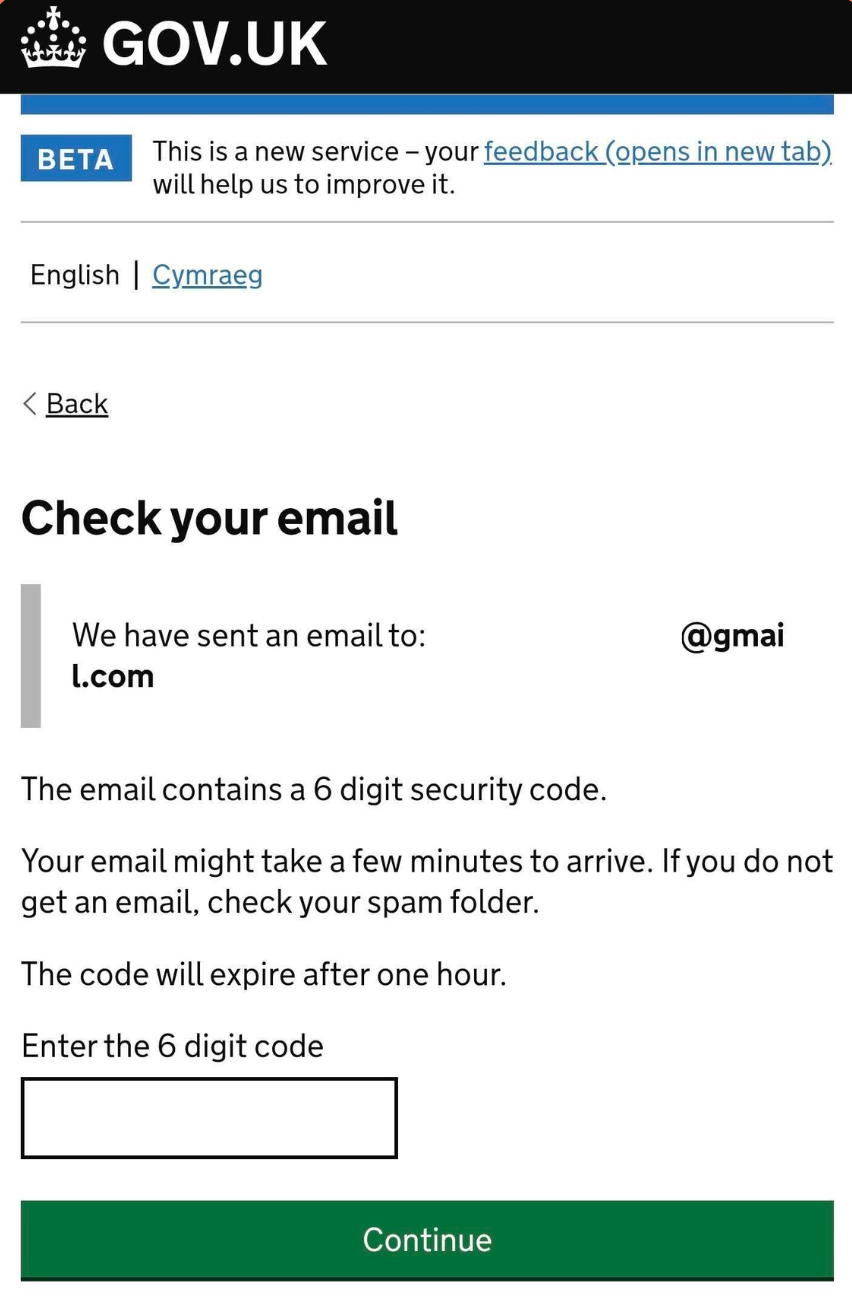Click the Enter the 6 digit code label
Screen dimensions: 852x1301
pos(172,1046)
